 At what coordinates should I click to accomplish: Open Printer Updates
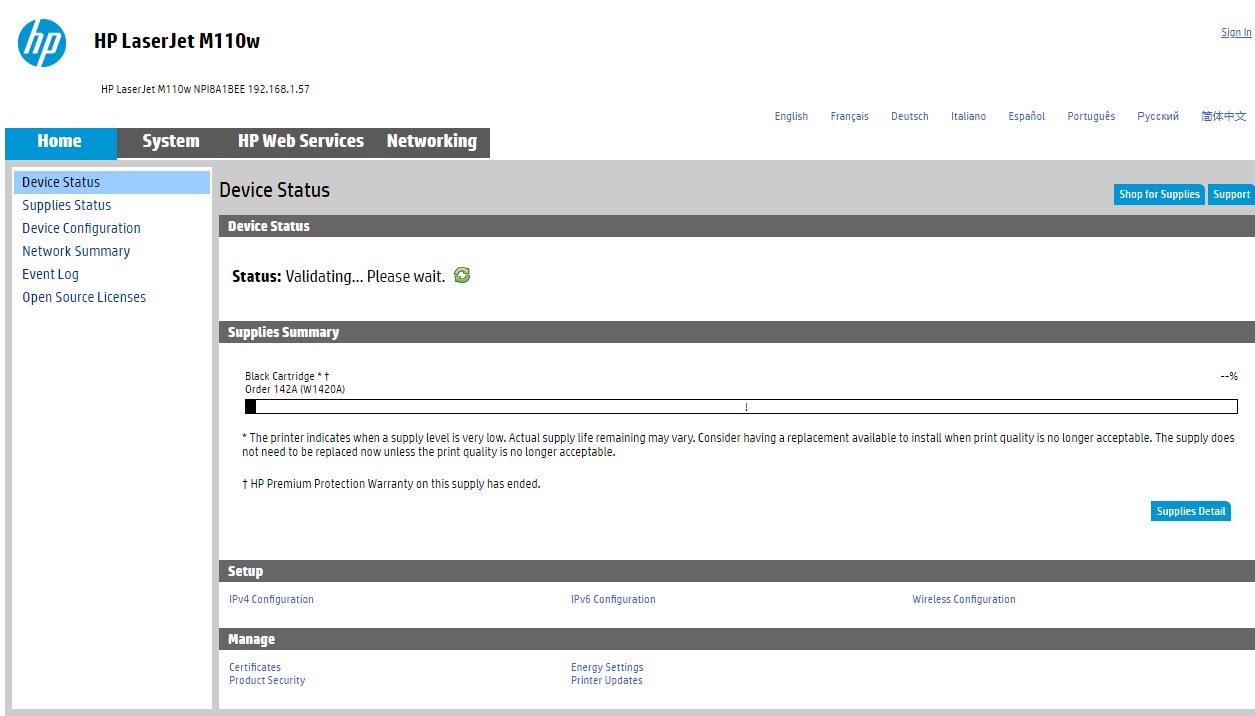(x=607, y=681)
